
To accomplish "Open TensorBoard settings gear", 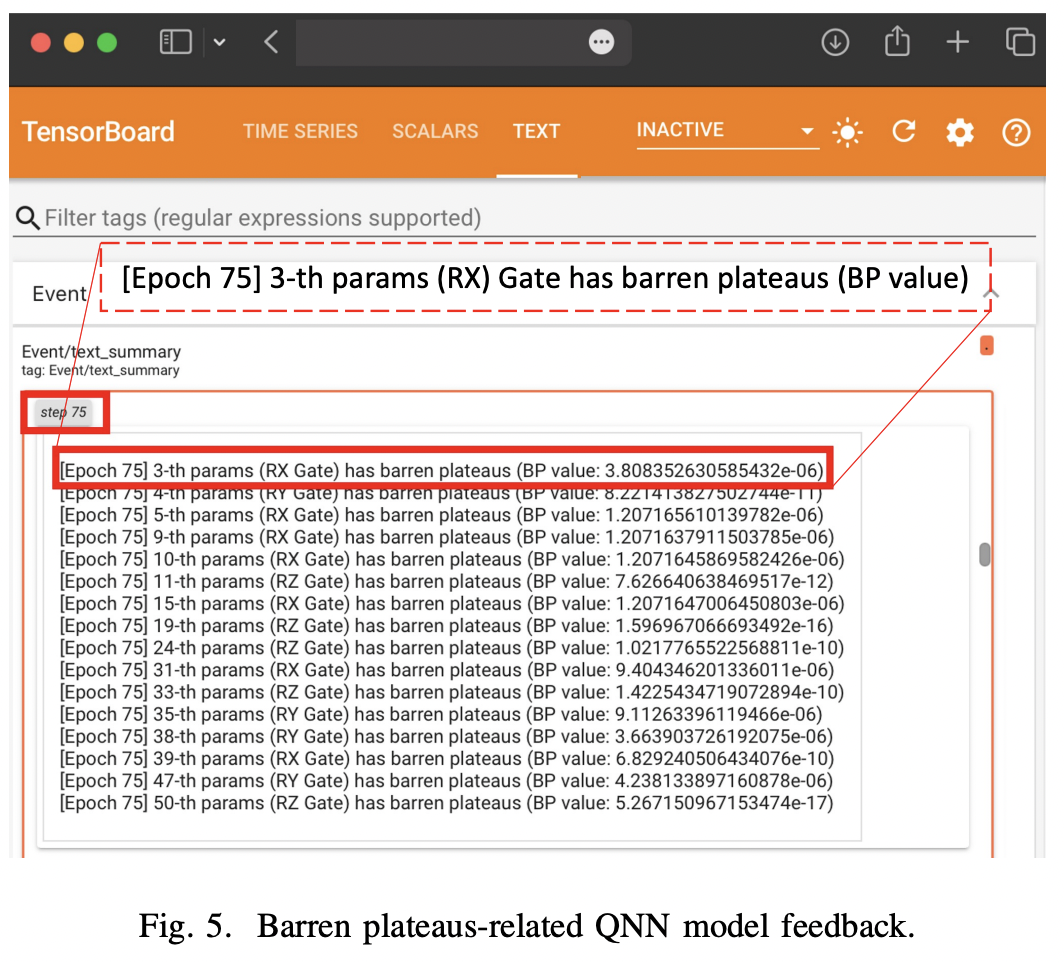I will coord(959,131).
